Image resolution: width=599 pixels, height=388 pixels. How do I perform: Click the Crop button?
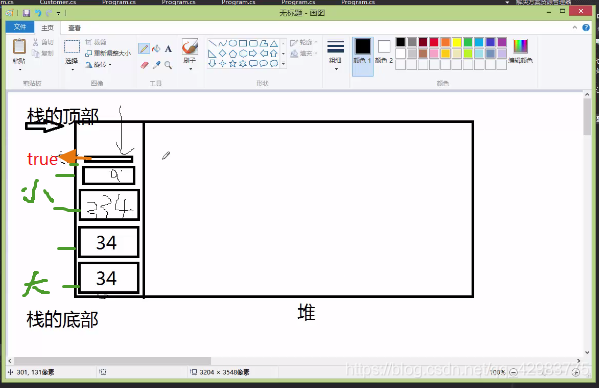[96, 42]
